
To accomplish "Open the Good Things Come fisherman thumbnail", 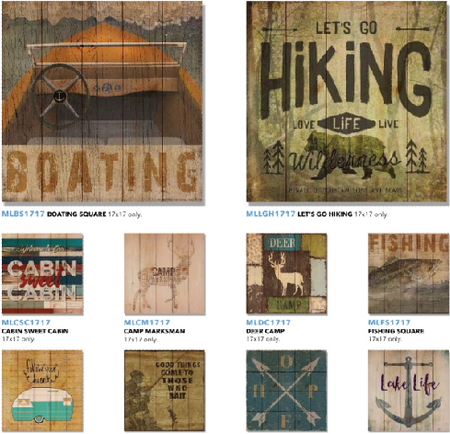I will 165,391.
